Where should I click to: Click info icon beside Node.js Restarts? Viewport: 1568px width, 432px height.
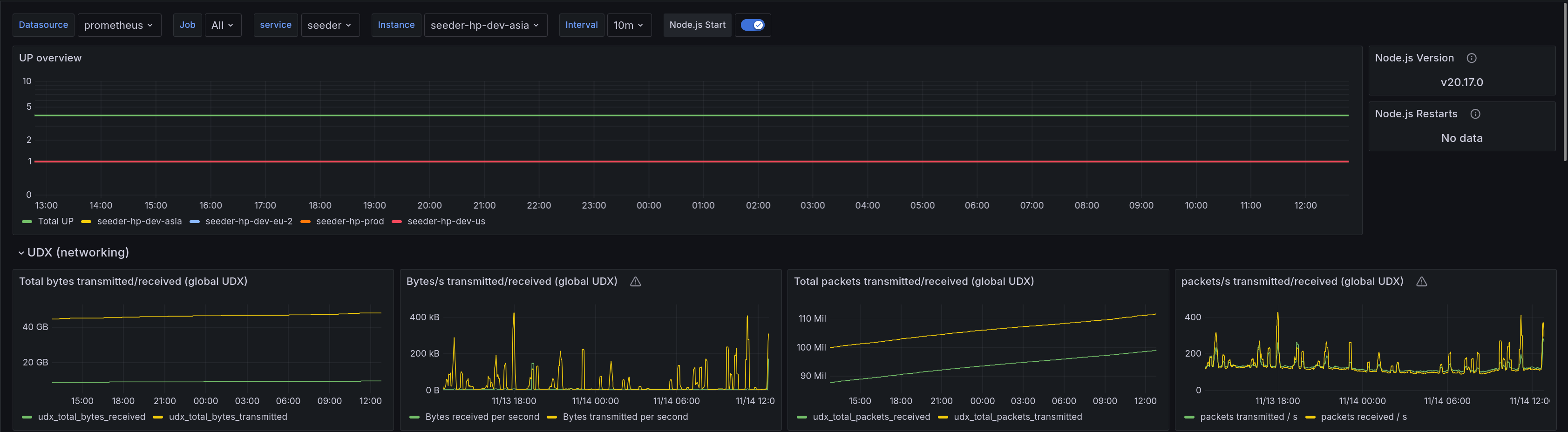[1475, 114]
